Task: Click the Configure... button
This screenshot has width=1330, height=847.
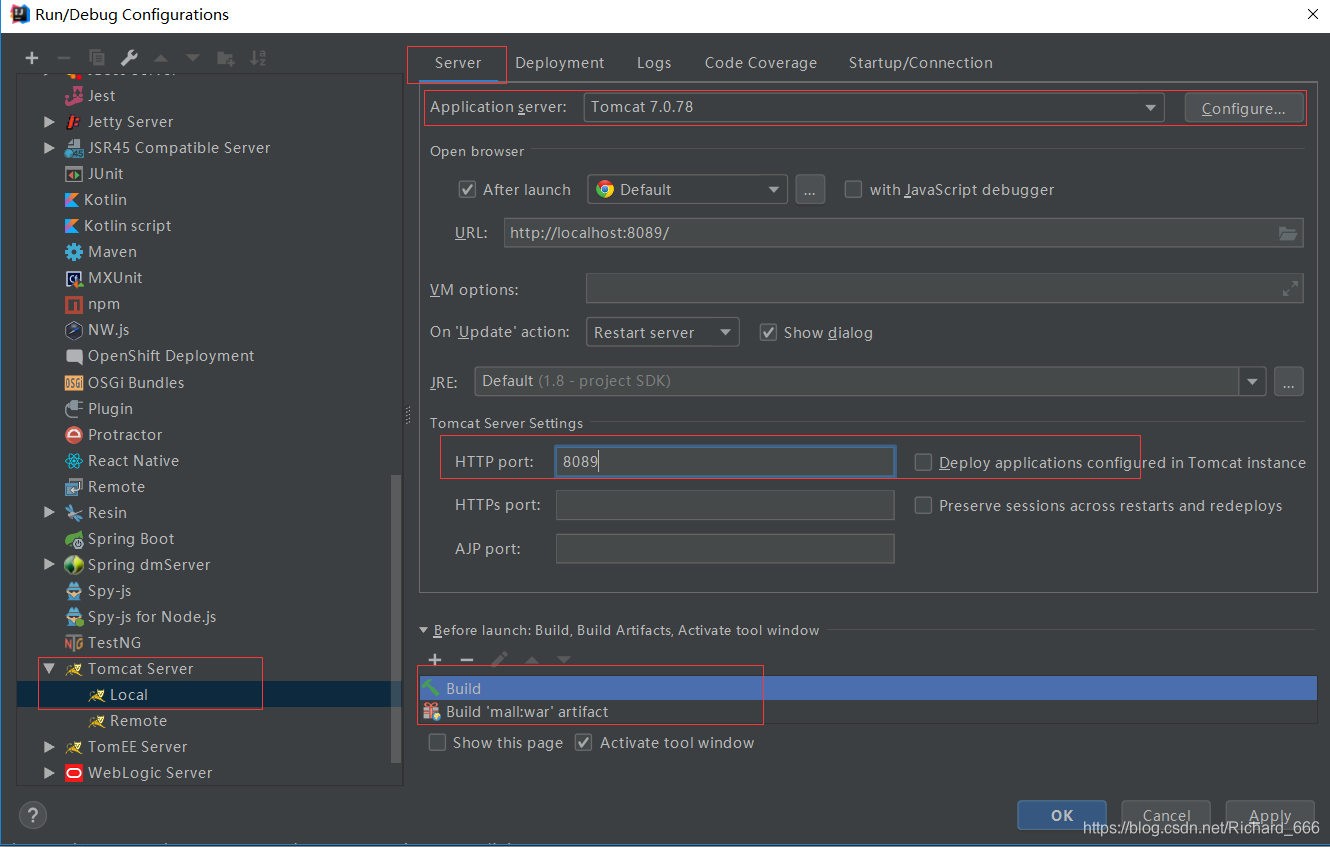Action: [x=1244, y=108]
